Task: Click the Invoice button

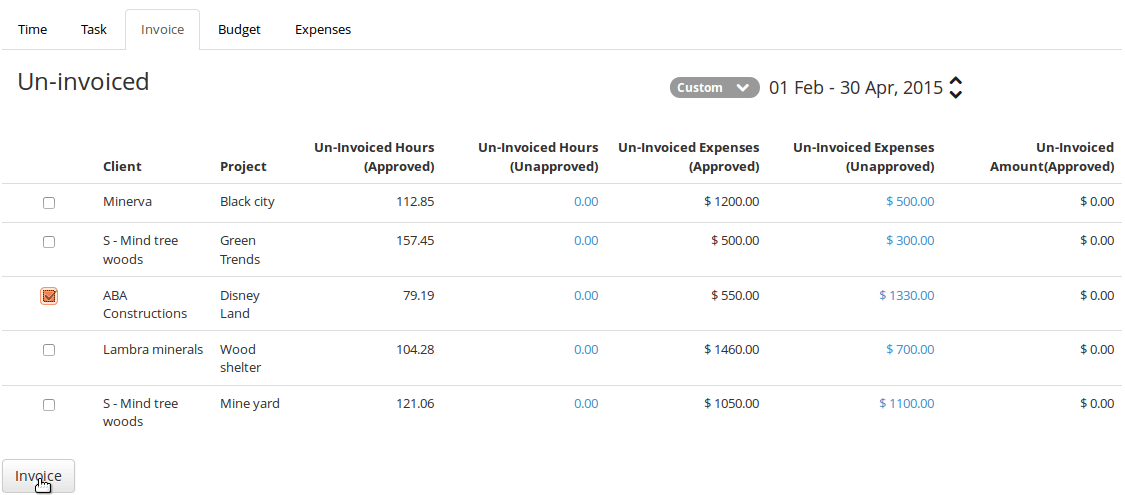Action: point(38,476)
